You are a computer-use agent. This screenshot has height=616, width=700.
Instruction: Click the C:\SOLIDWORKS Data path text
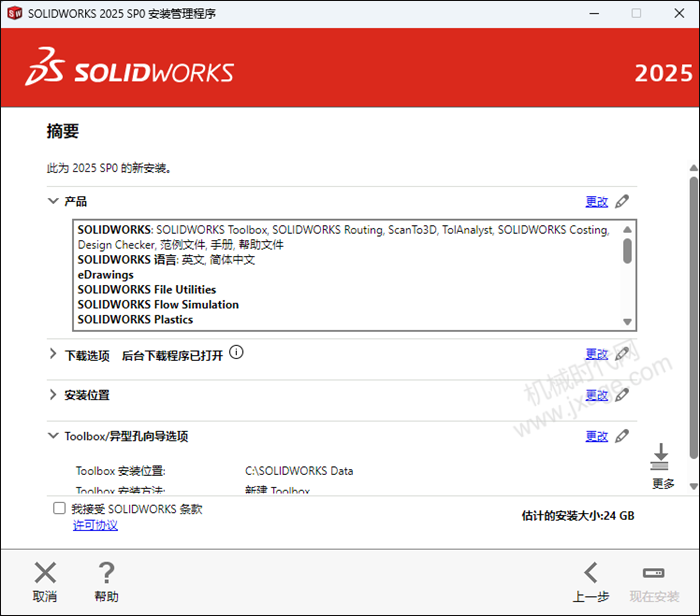299,471
